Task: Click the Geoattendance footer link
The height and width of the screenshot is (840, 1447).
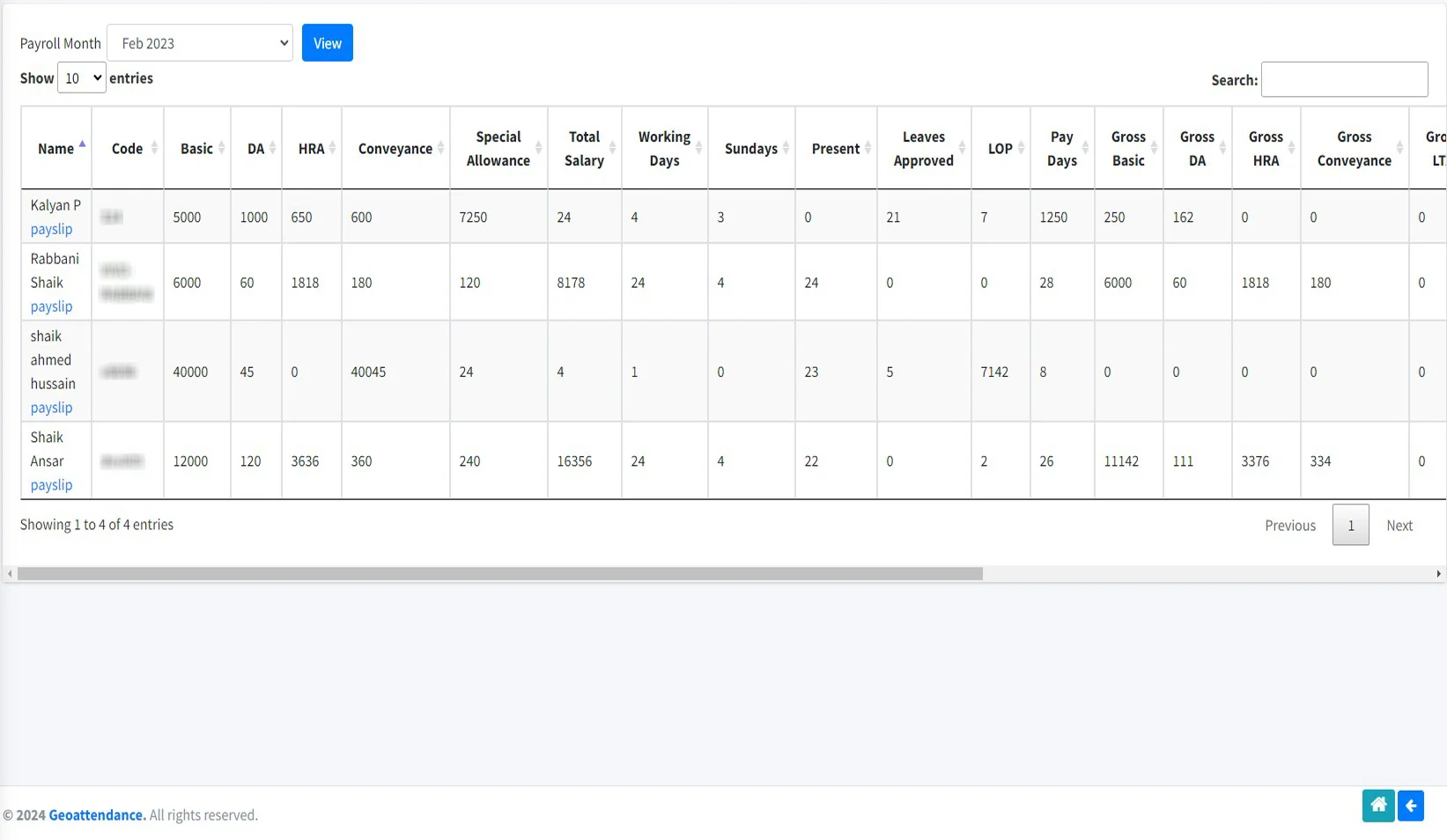Action: coord(97,814)
